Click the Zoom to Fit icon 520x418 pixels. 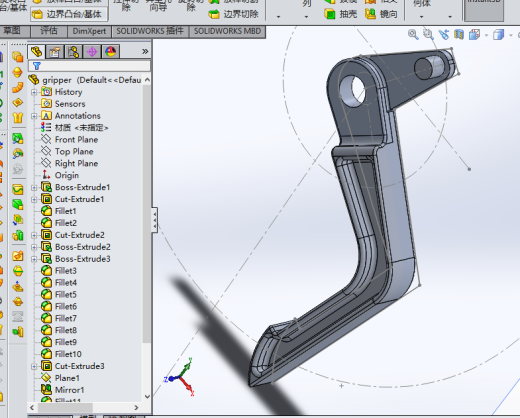[413, 34]
